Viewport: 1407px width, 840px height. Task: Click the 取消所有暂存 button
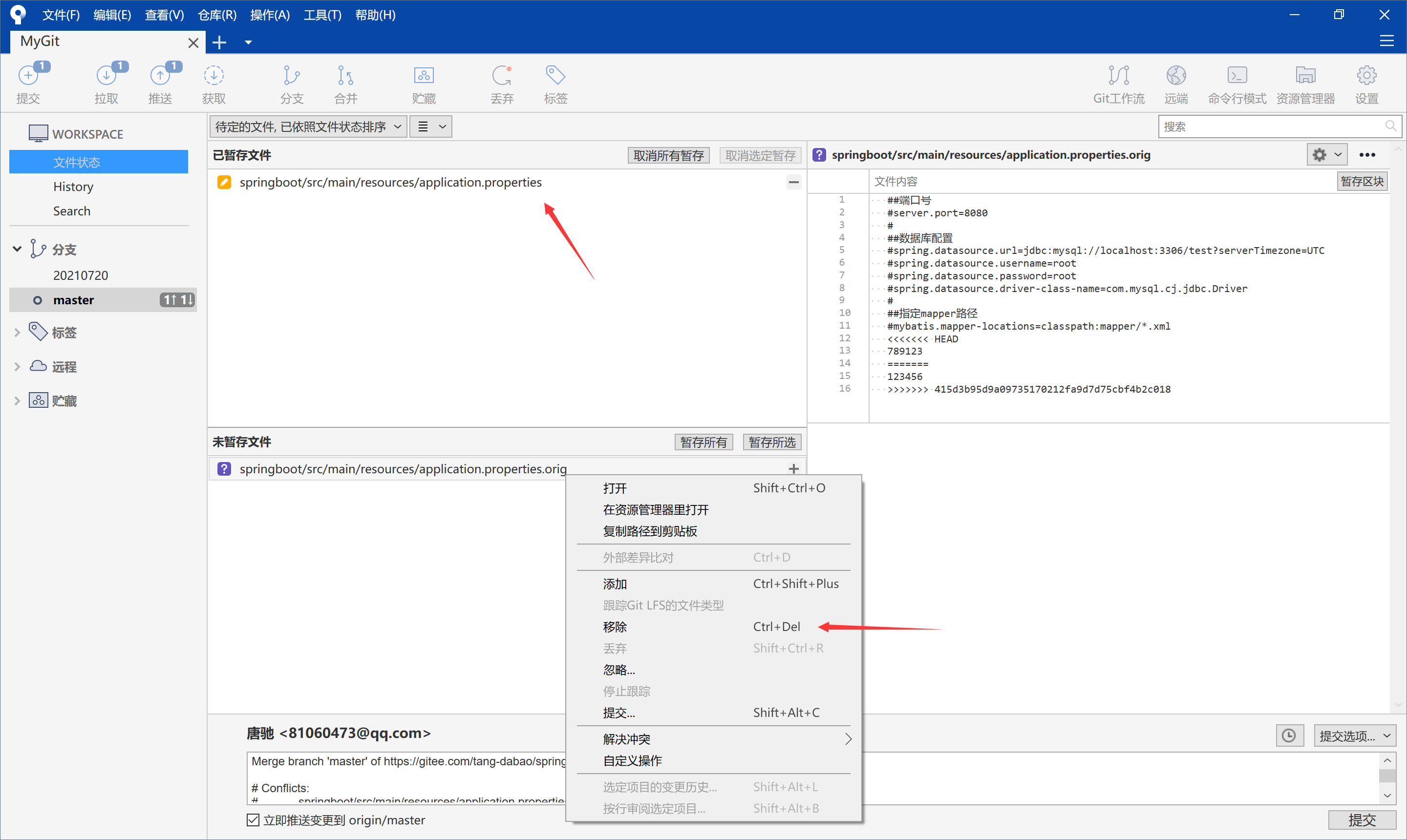pyautogui.click(x=668, y=155)
